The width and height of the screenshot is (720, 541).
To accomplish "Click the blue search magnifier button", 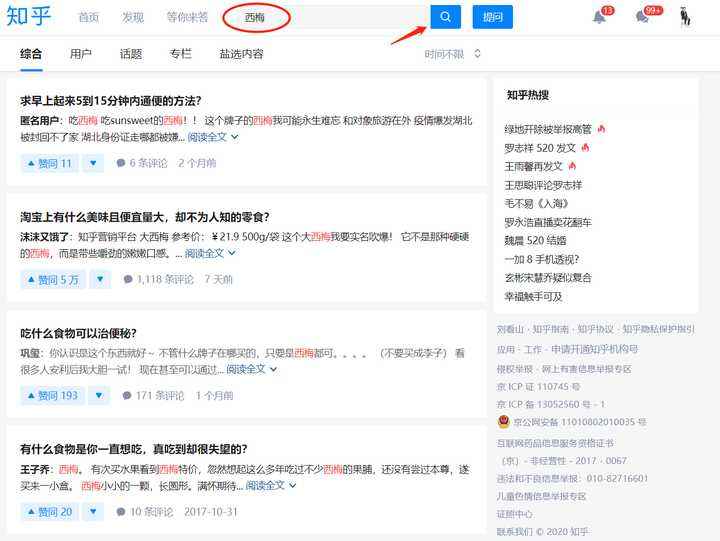I will (445, 17).
